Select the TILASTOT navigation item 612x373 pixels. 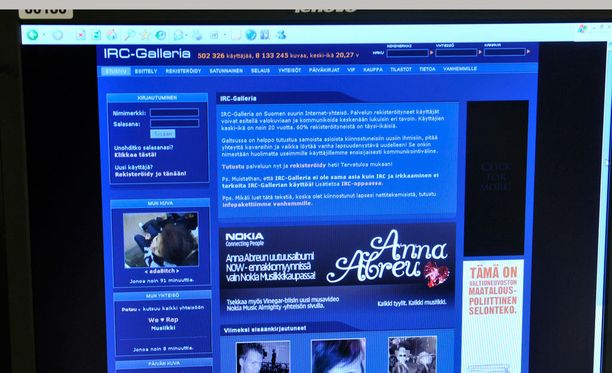tap(401, 69)
